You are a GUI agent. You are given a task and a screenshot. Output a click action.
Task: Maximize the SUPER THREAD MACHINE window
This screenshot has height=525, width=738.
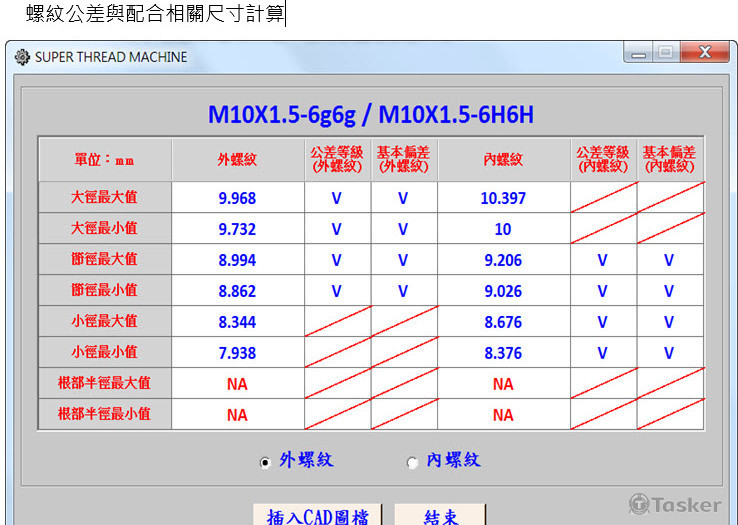pyautogui.click(x=666, y=52)
